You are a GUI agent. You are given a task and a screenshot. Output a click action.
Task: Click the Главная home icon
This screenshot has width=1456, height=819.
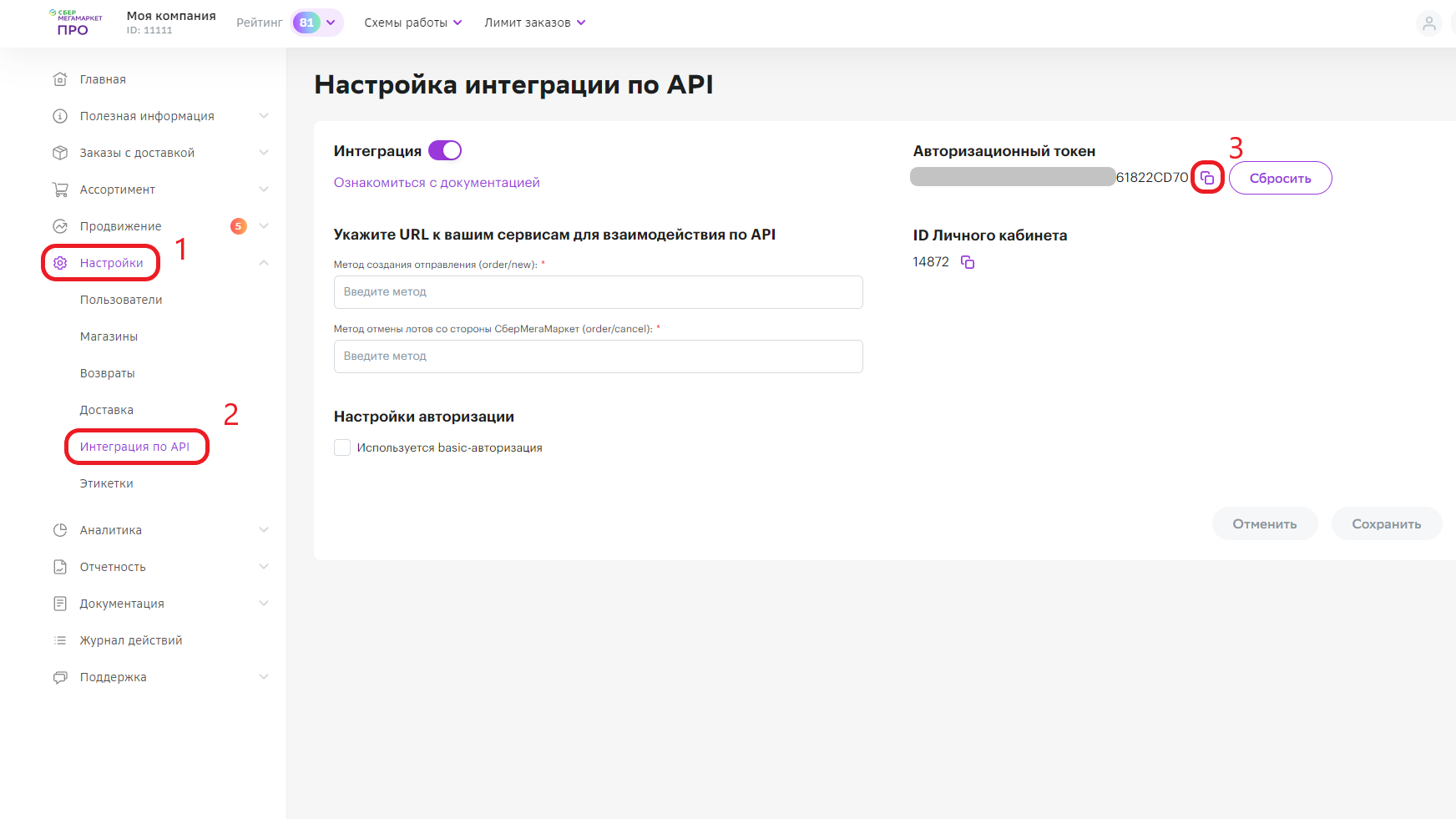60,79
